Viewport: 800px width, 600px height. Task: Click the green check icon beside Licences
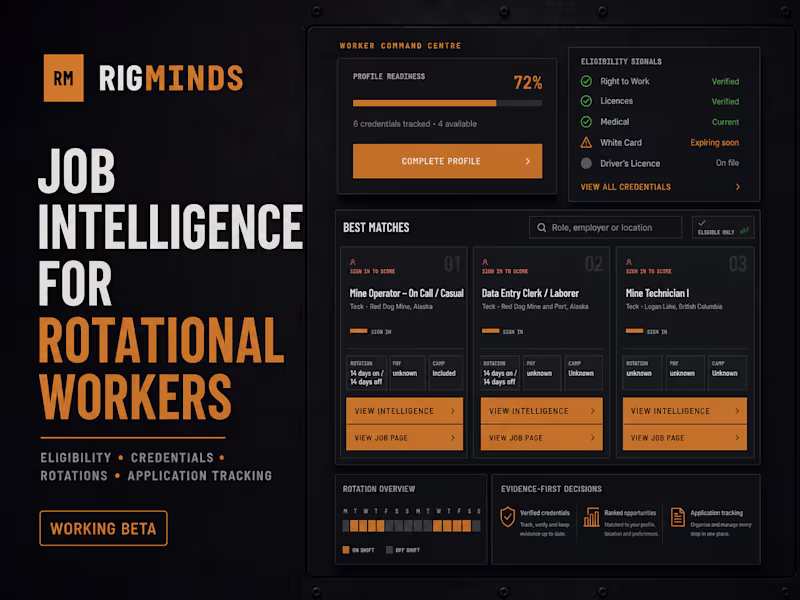coord(586,101)
